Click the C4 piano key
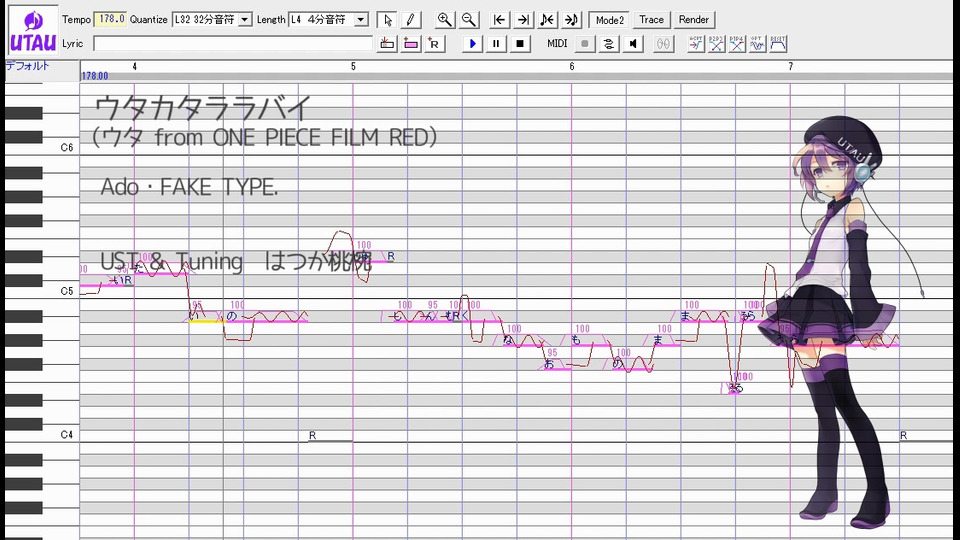Image resolution: width=960 pixels, height=540 pixels. (x=42, y=436)
